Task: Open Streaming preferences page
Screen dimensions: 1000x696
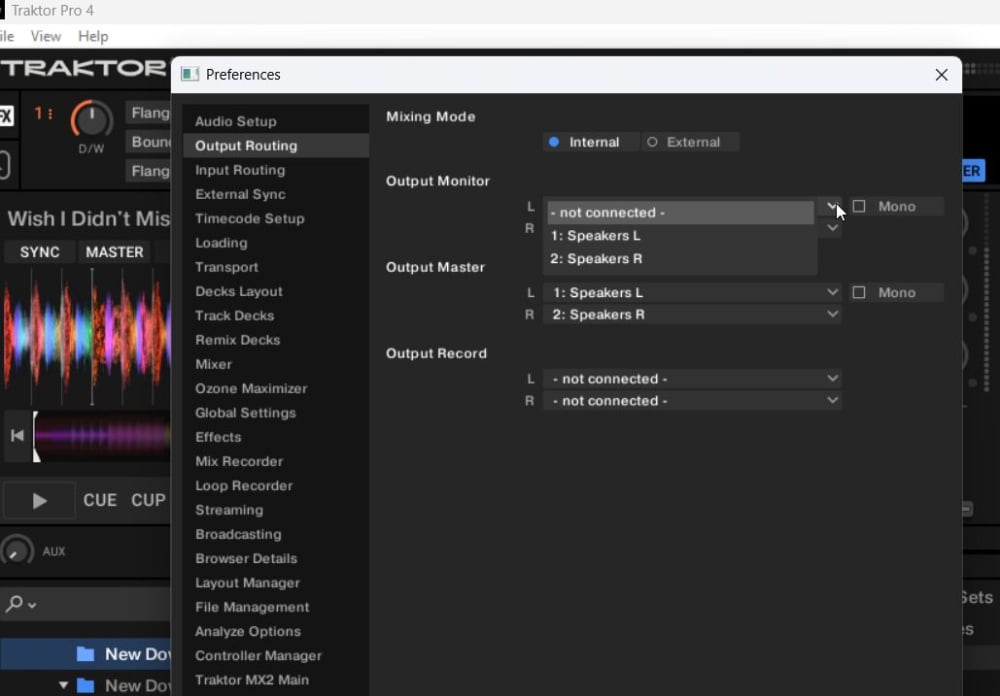Action: click(x=276, y=510)
